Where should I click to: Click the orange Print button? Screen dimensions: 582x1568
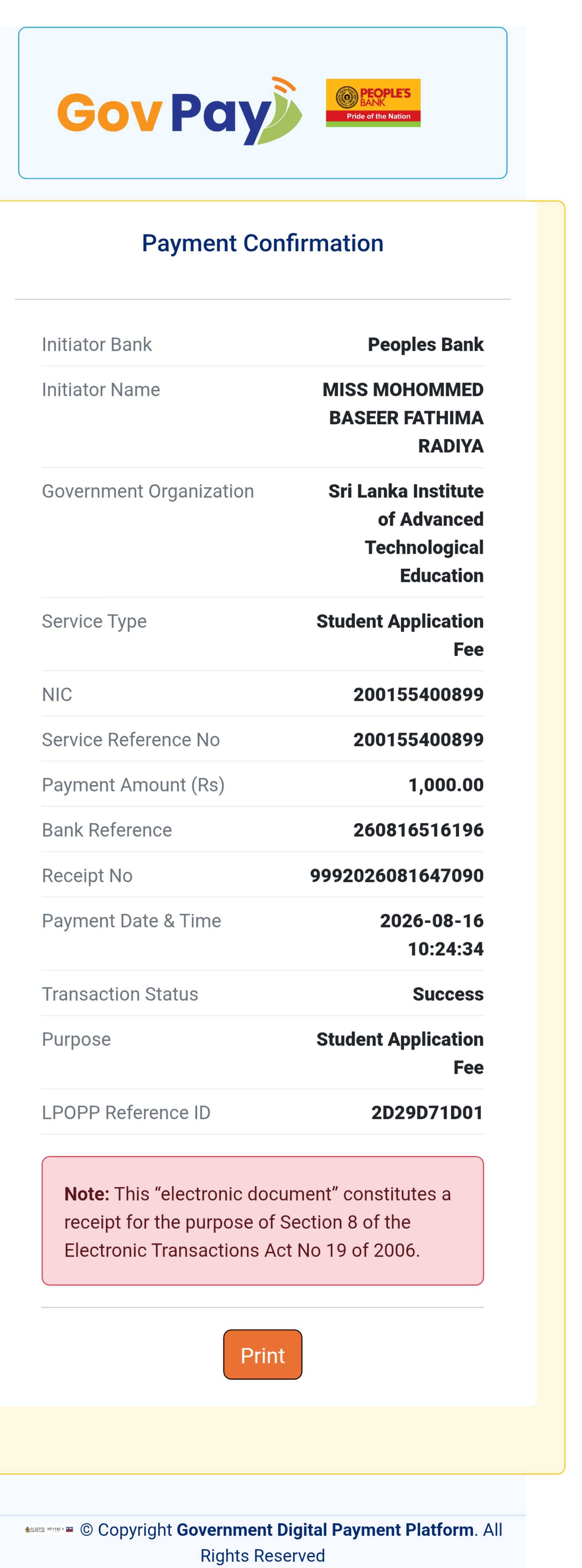tap(263, 1354)
